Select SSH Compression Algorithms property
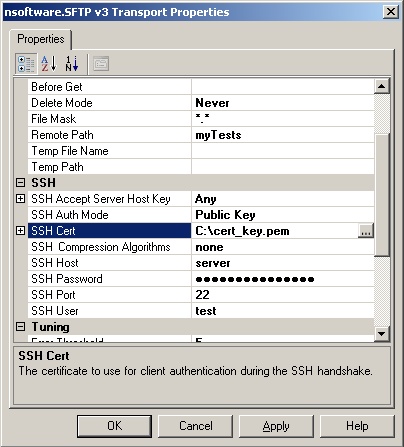The image size is (404, 447). (x=109, y=247)
